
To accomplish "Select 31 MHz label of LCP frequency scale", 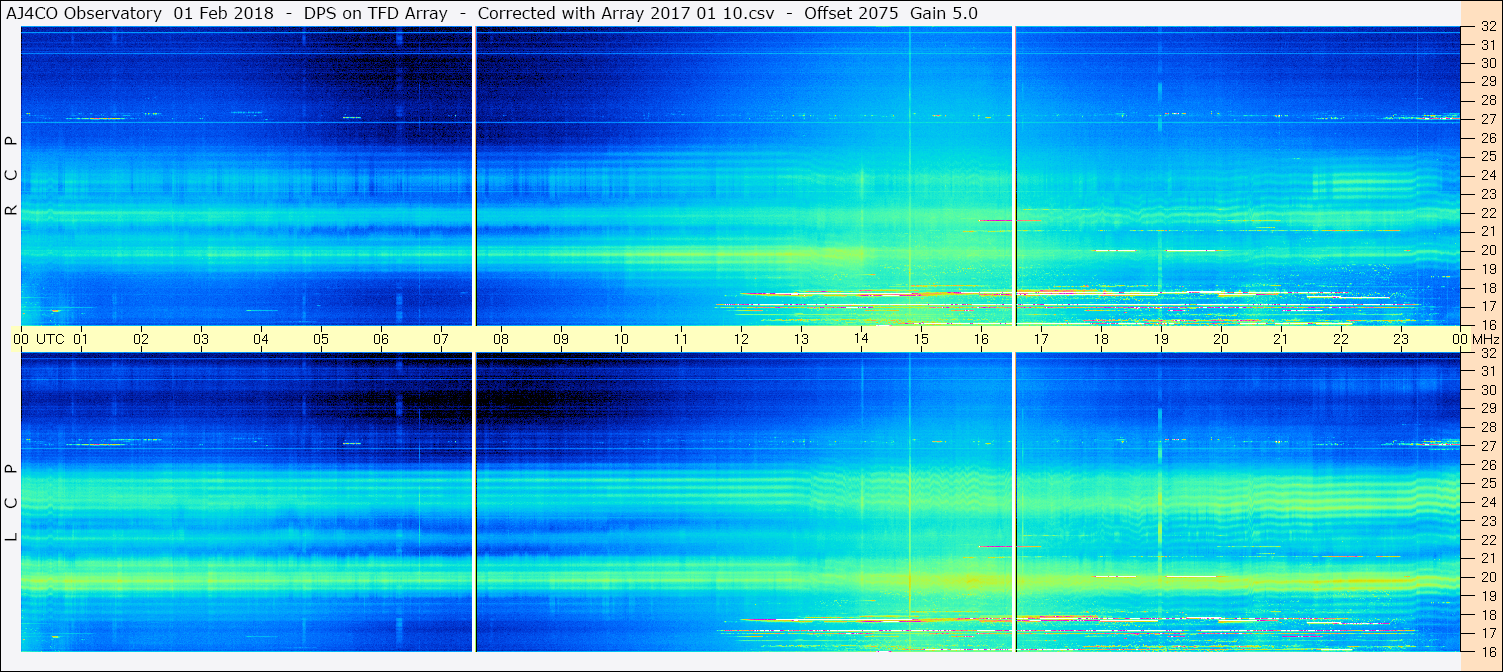I will coord(1487,371).
